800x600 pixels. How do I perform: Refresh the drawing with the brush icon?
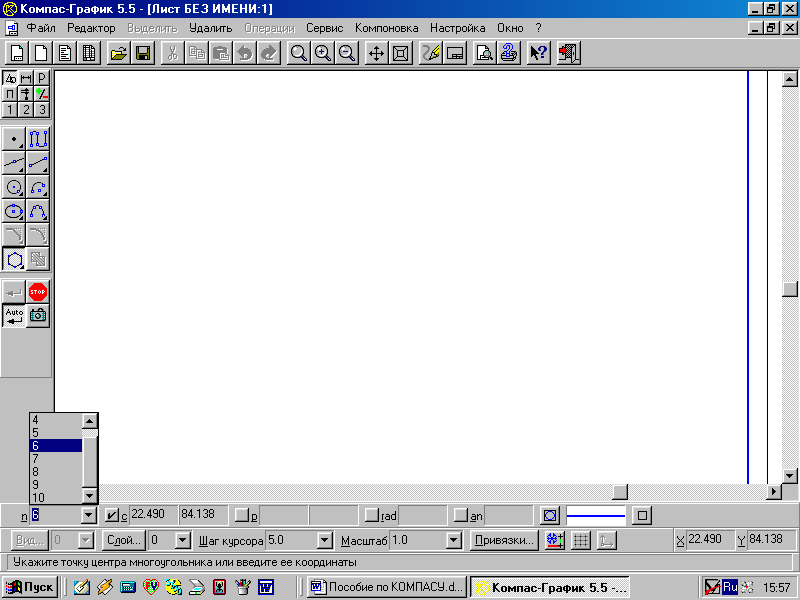click(430, 53)
